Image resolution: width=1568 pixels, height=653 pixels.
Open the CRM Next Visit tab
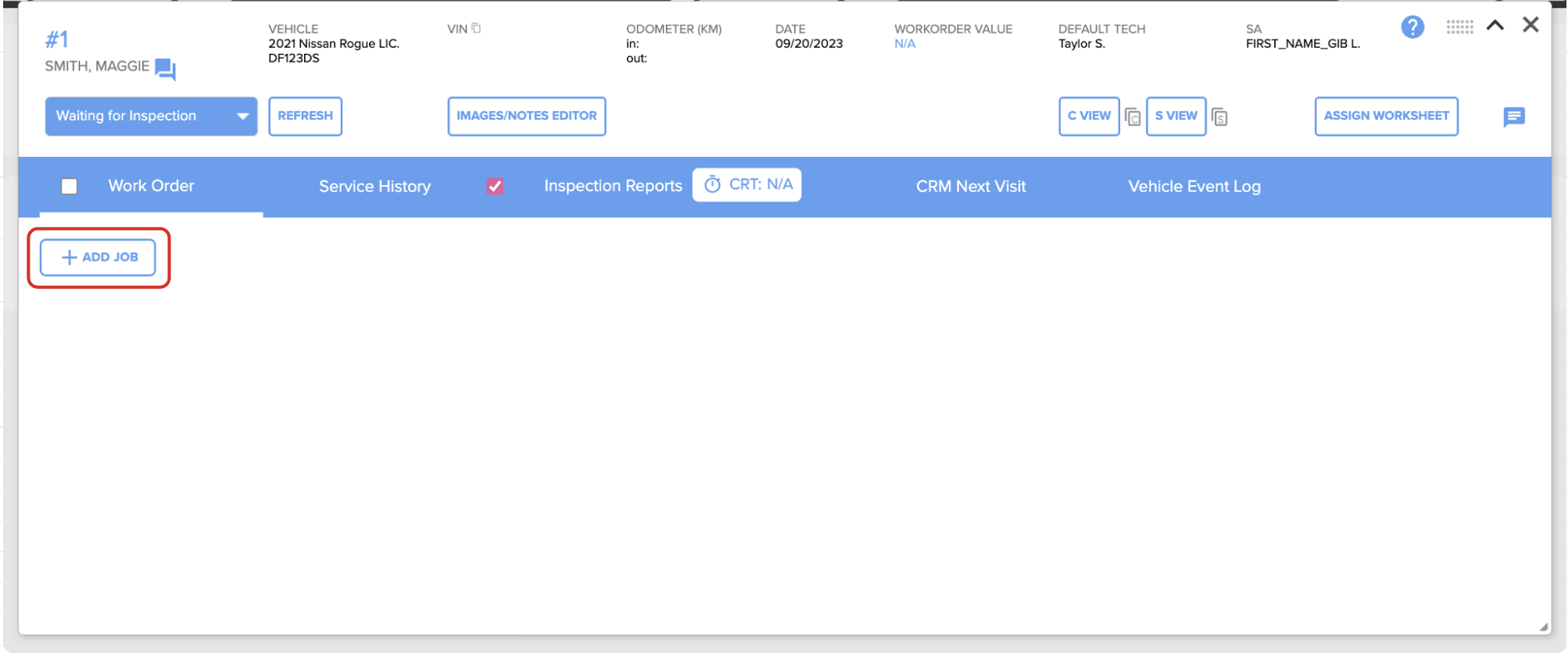click(971, 187)
